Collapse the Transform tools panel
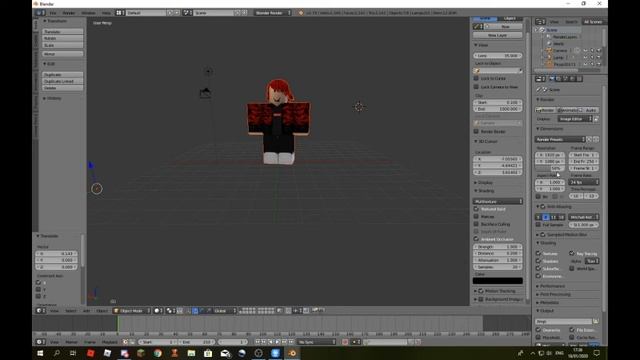Image resolution: width=640 pixels, height=360 pixels. tap(55, 21)
